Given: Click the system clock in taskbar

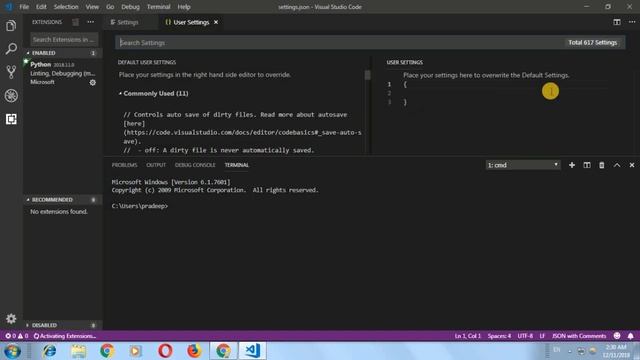Looking at the screenshot, I should [616, 351].
